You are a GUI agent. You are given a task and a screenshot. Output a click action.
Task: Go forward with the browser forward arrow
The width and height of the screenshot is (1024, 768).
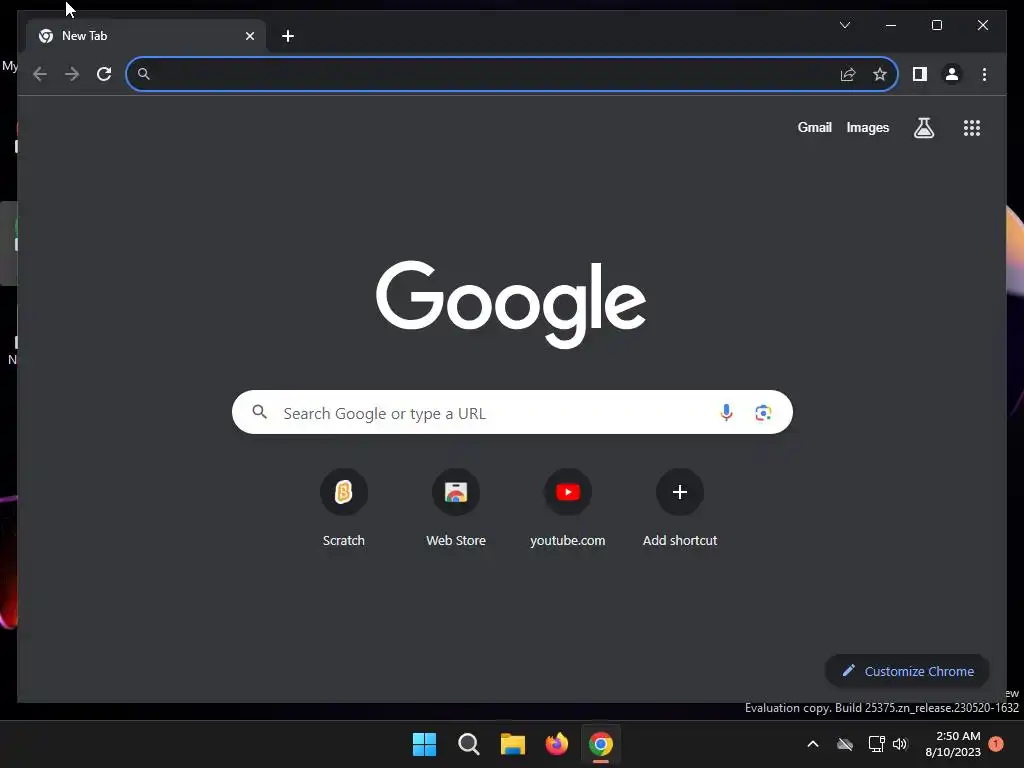[x=72, y=74]
